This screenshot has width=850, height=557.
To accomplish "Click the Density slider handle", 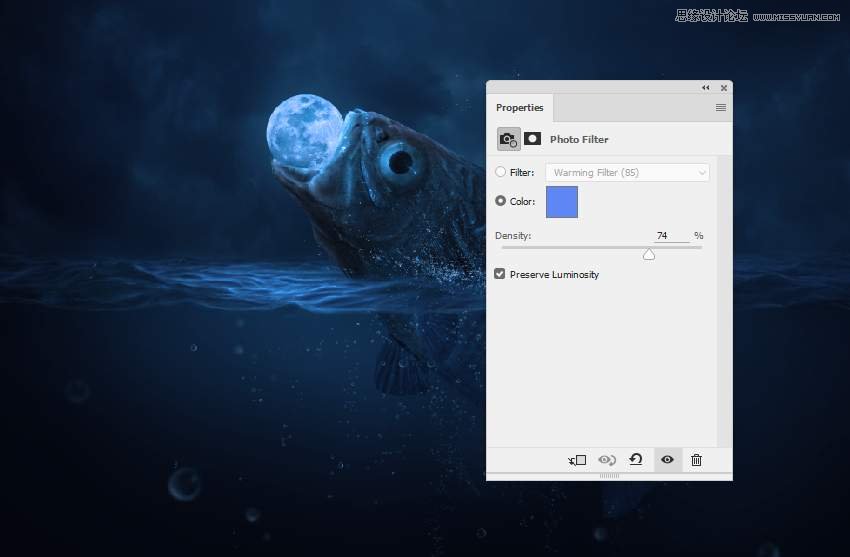I will click(649, 255).
